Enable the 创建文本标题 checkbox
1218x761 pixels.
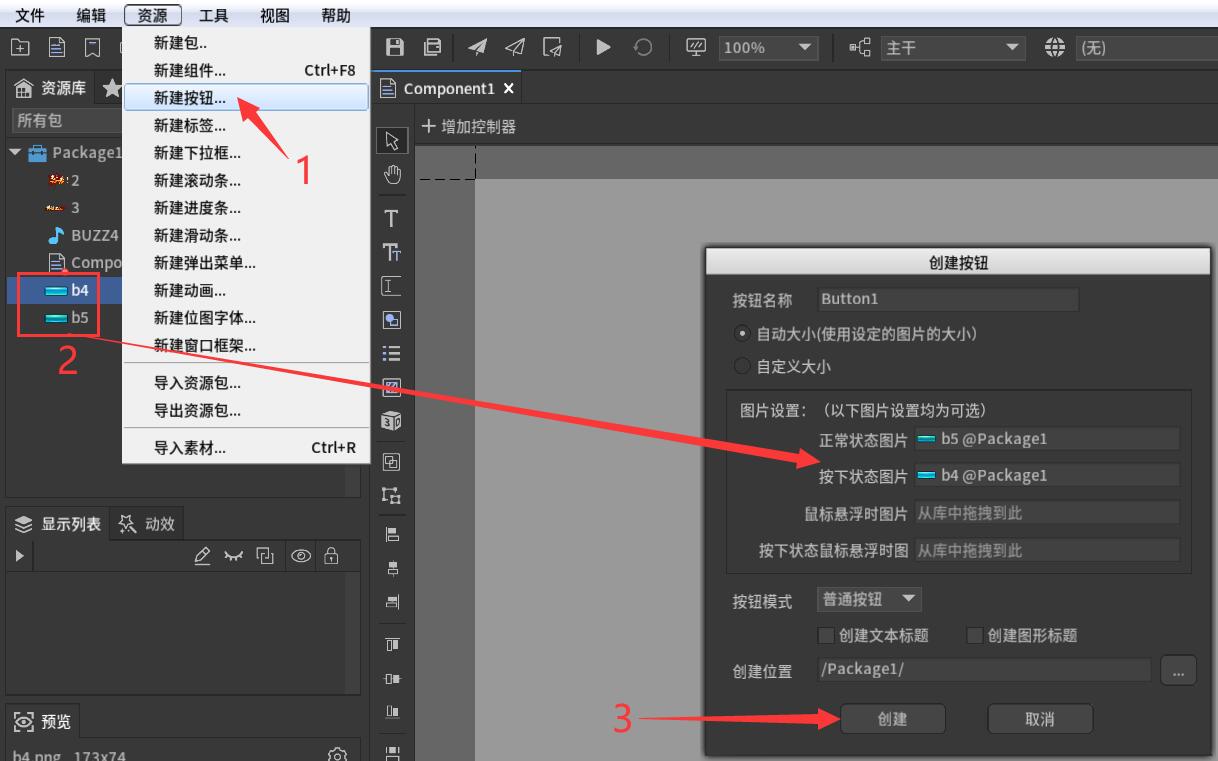[x=826, y=636]
